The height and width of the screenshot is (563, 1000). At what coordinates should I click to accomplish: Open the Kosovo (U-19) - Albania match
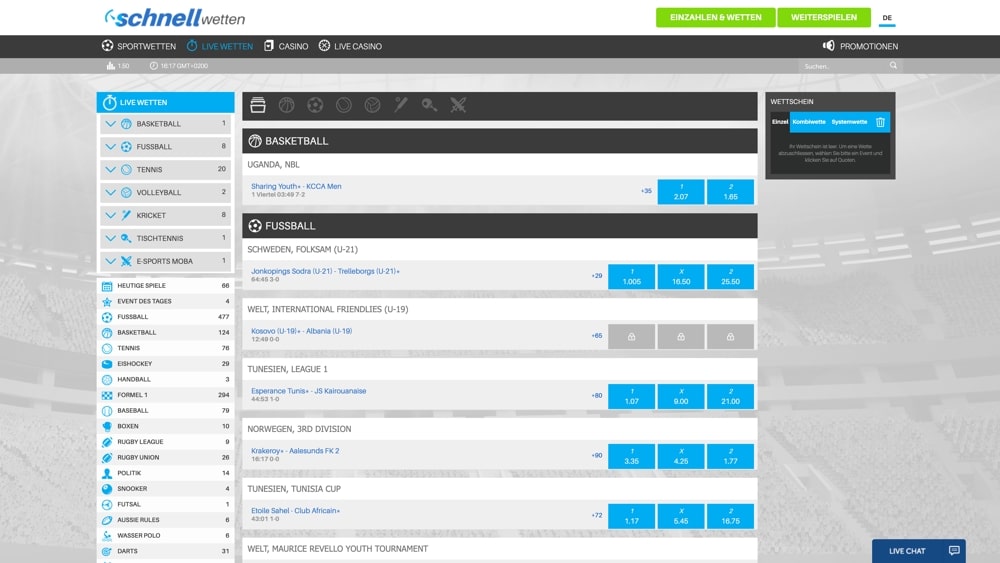click(x=301, y=332)
